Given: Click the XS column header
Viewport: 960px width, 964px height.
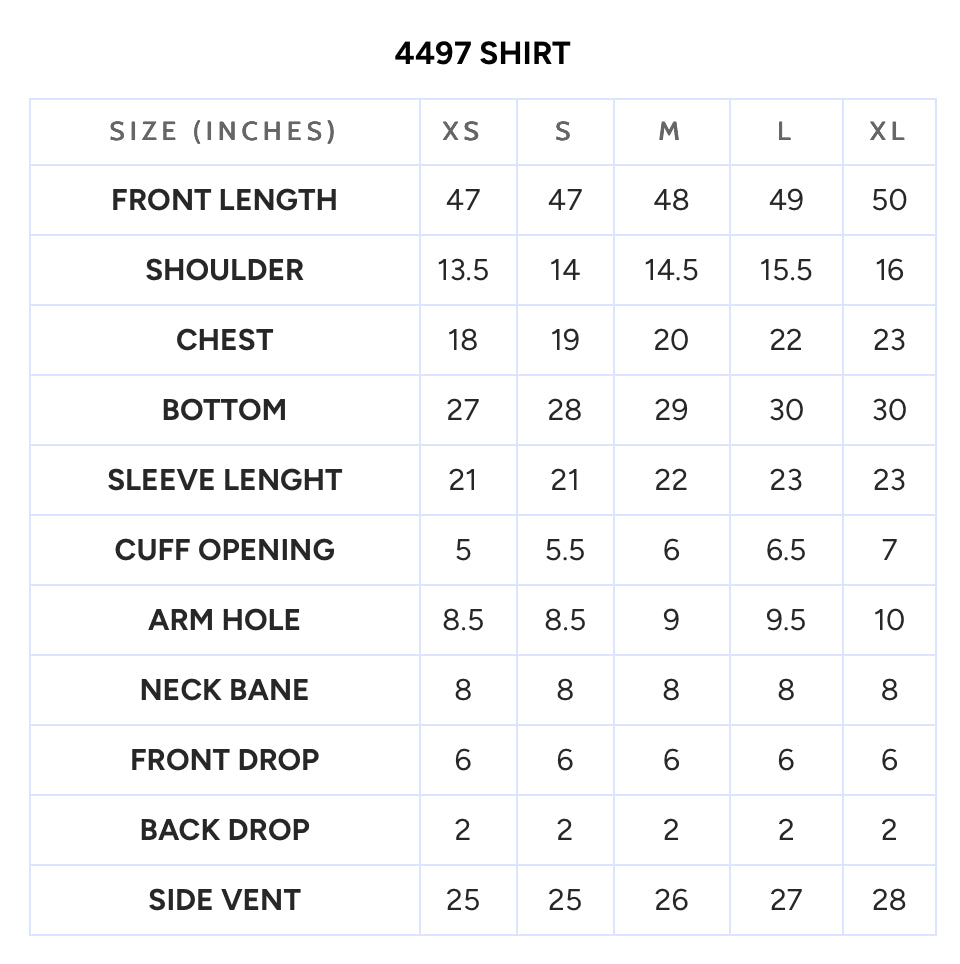Looking at the screenshot, I should click(x=462, y=132).
